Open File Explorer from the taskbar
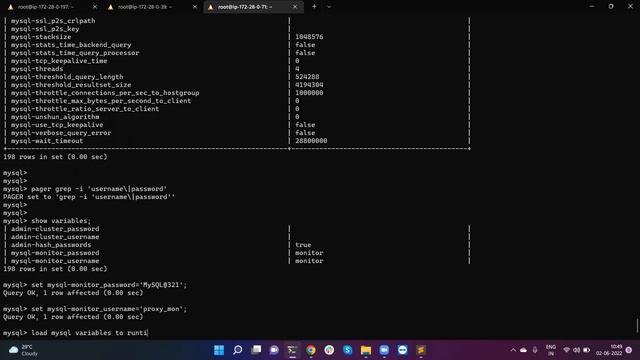Viewport: 640px width, 360px height. (x=366, y=350)
